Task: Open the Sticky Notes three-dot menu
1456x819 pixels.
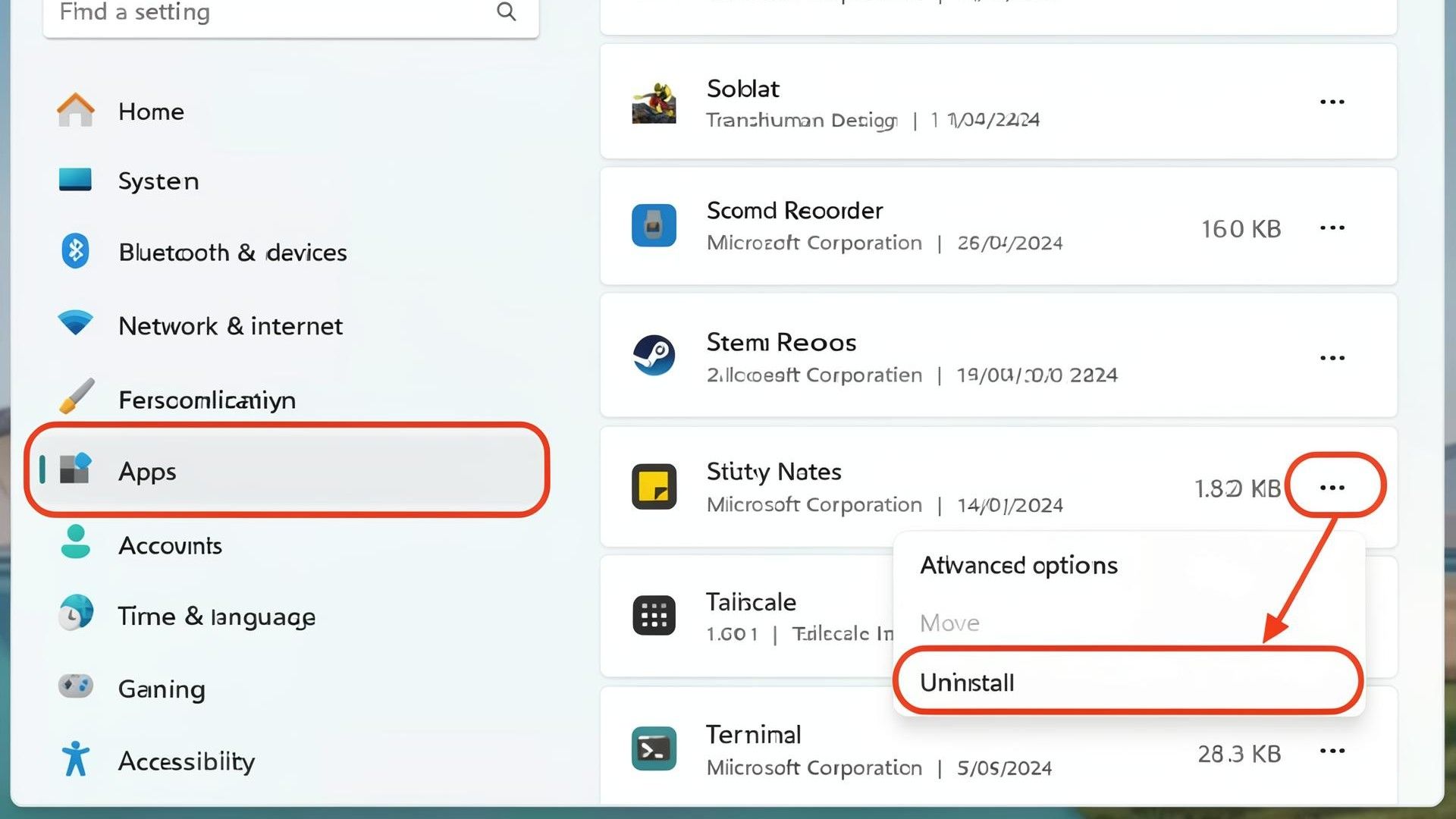Action: [x=1332, y=487]
